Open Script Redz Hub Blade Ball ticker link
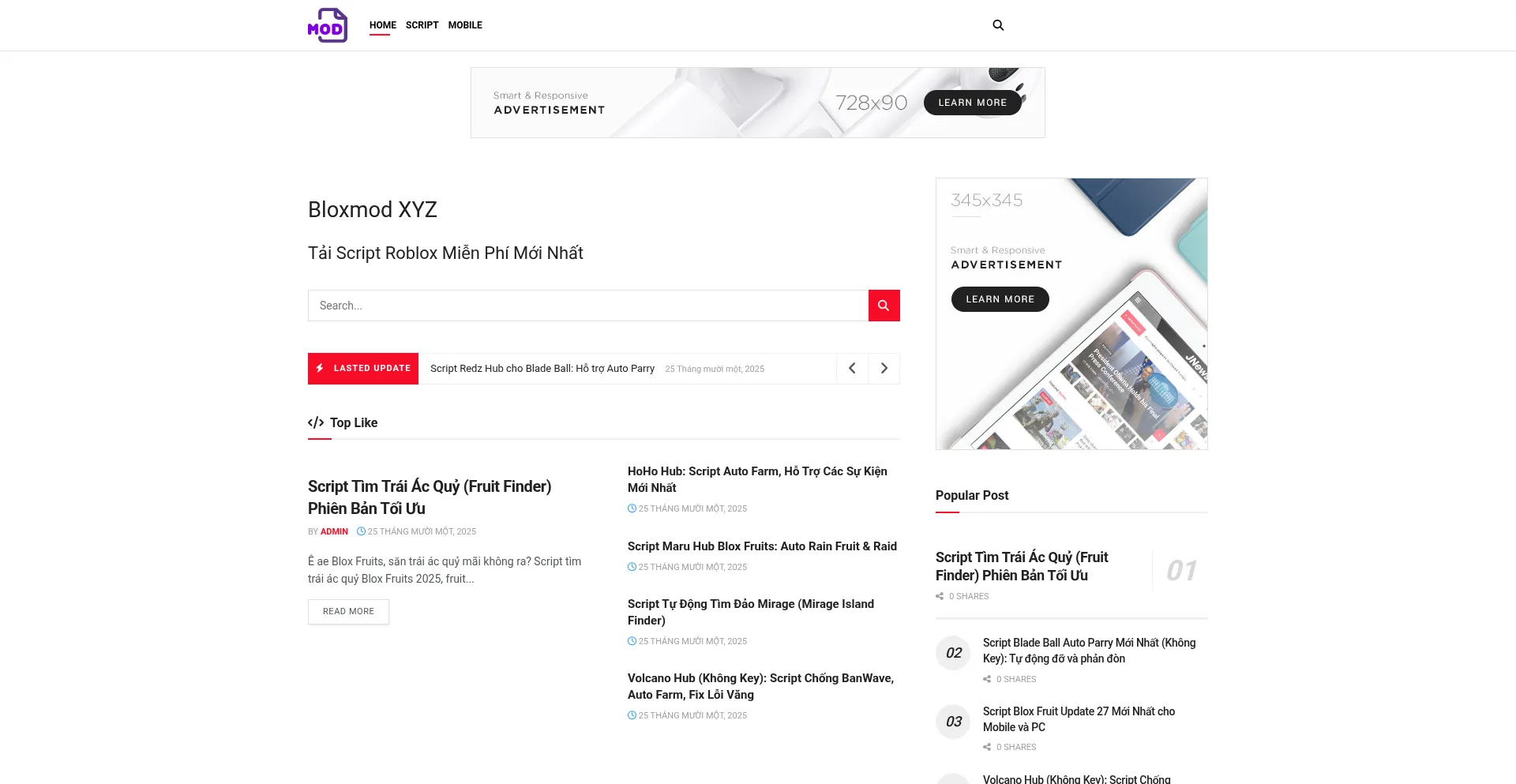This screenshot has height=784, width=1516. (542, 369)
